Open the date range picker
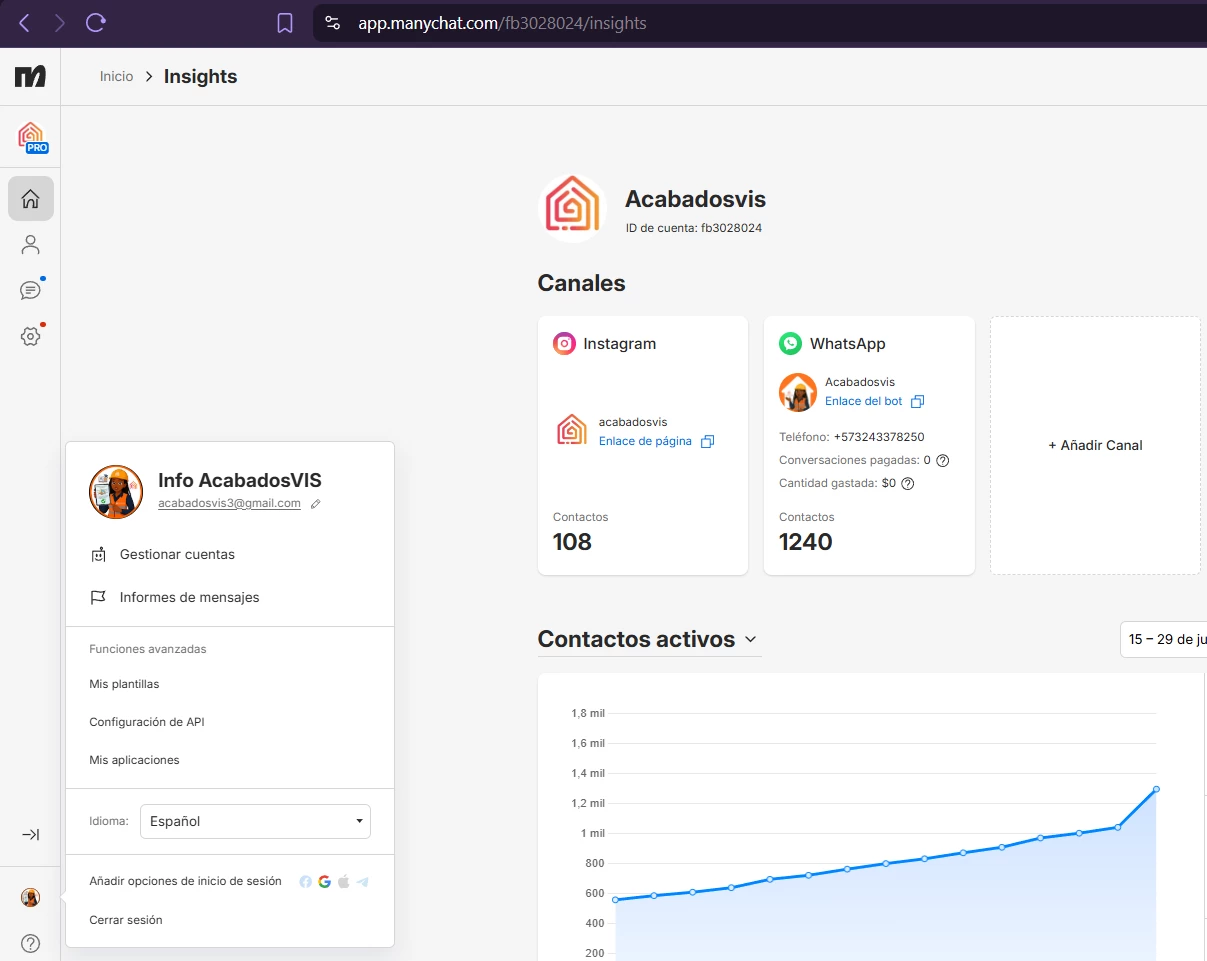Viewport: 1207px width, 961px height. [1163, 639]
